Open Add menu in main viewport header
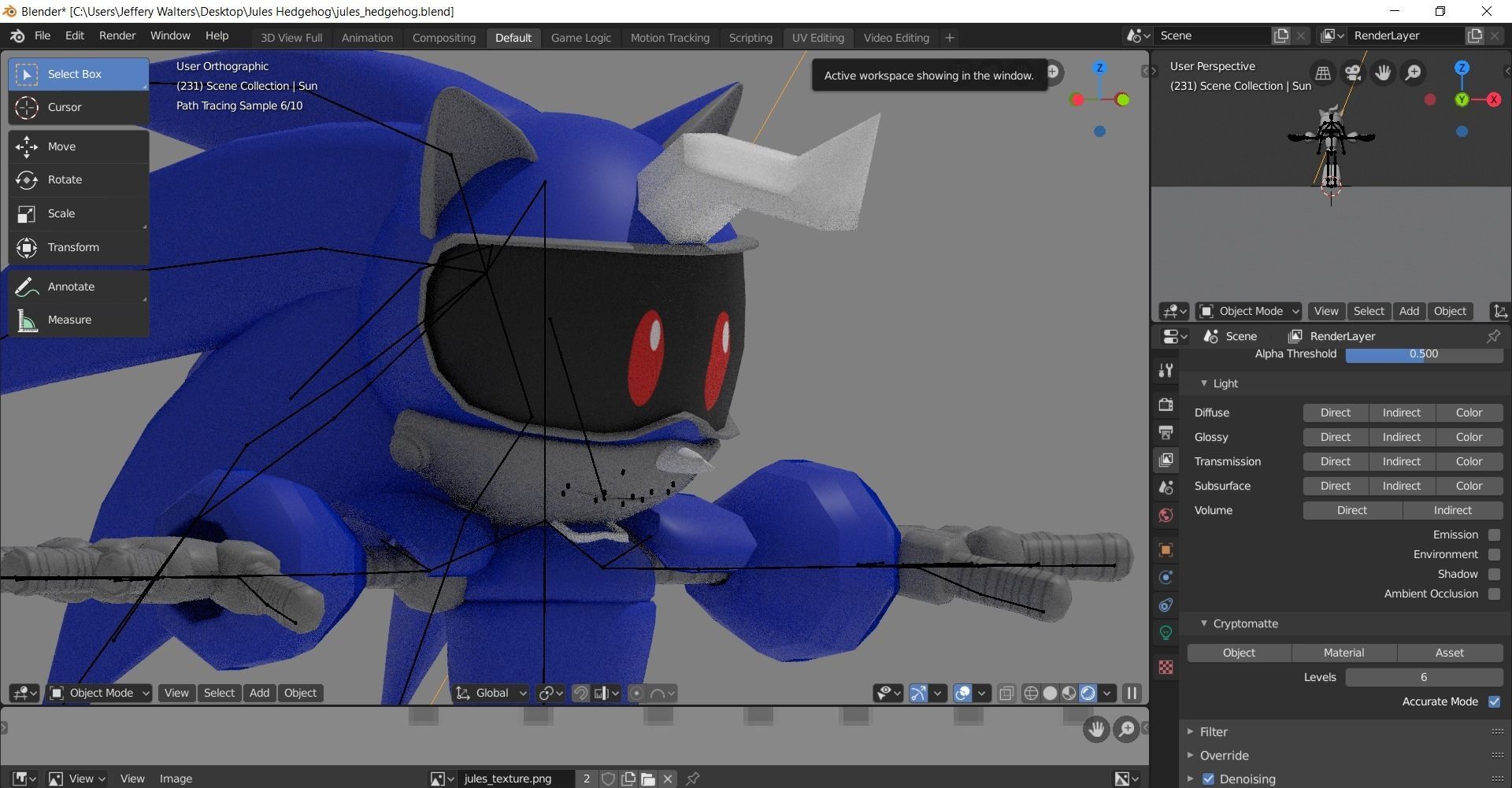This screenshot has width=1512, height=788. [x=259, y=693]
